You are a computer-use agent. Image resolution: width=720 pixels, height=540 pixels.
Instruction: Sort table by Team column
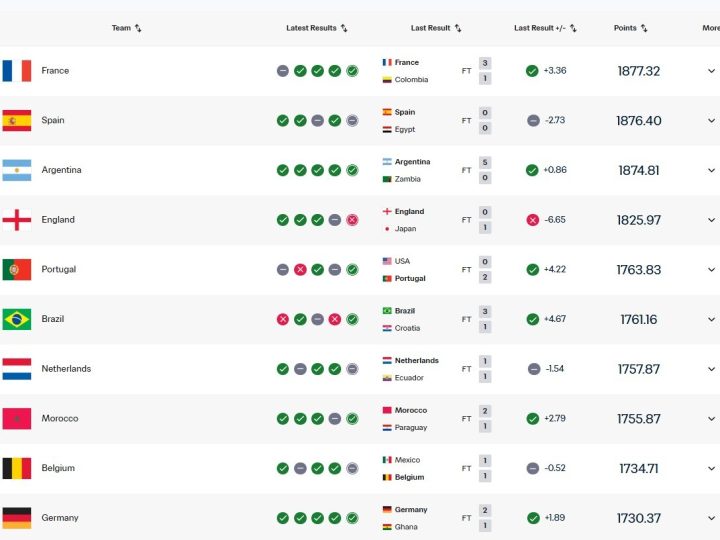(126, 28)
